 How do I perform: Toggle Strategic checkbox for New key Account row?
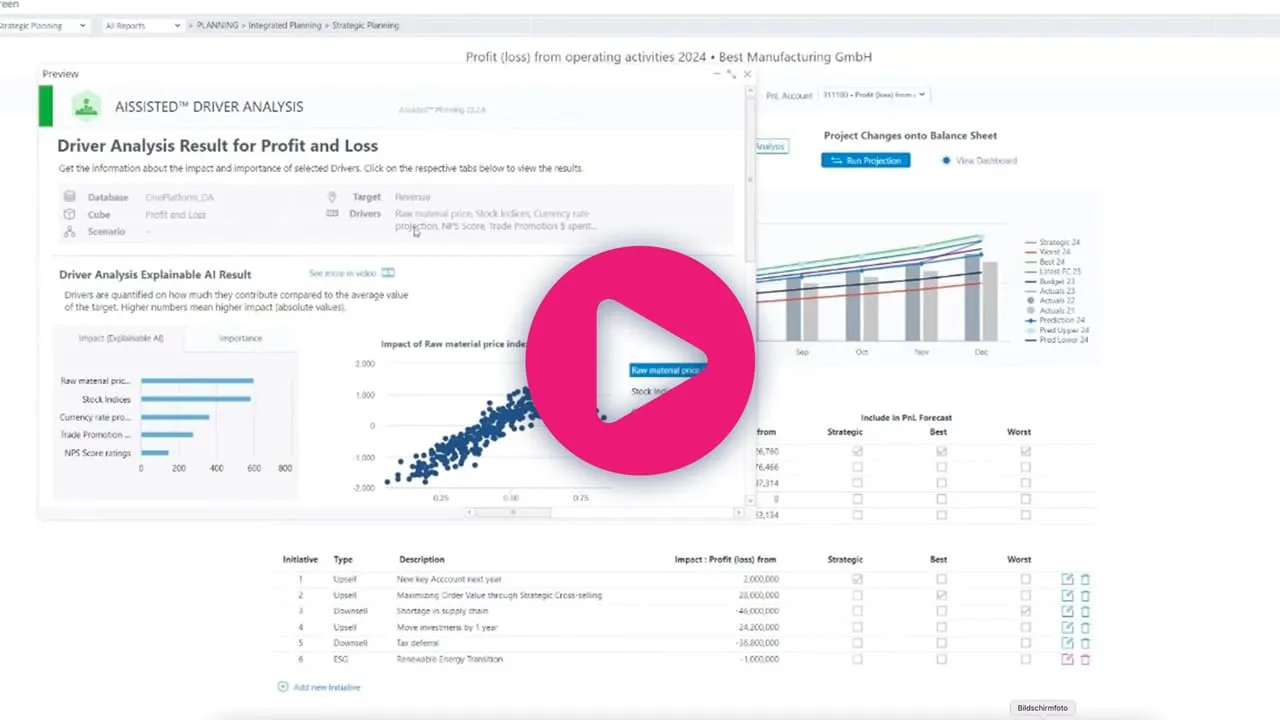tap(857, 579)
